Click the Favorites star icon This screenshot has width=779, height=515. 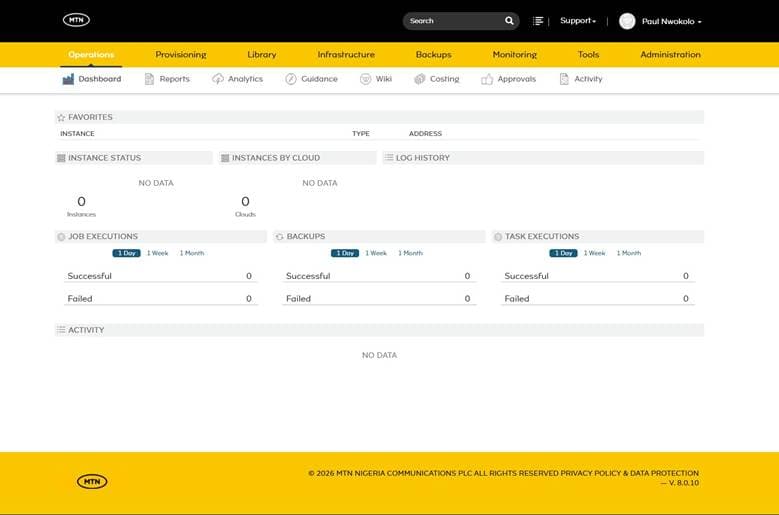pyautogui.click(x=61, y=118)
